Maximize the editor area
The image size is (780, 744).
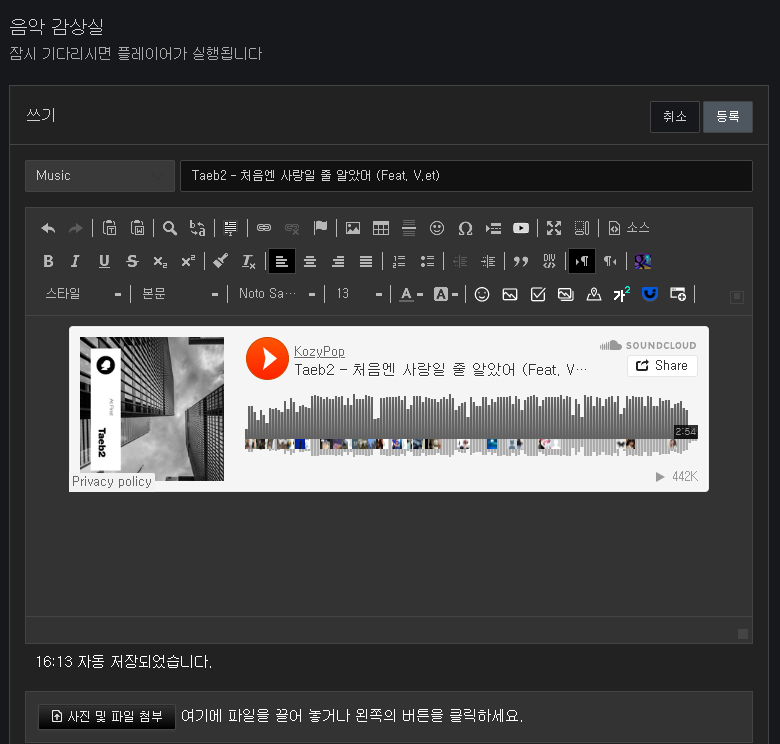point(554,228)
